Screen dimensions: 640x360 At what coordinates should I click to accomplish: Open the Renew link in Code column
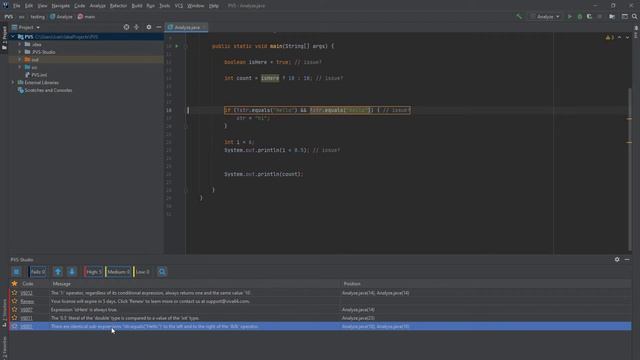point(27,302)
